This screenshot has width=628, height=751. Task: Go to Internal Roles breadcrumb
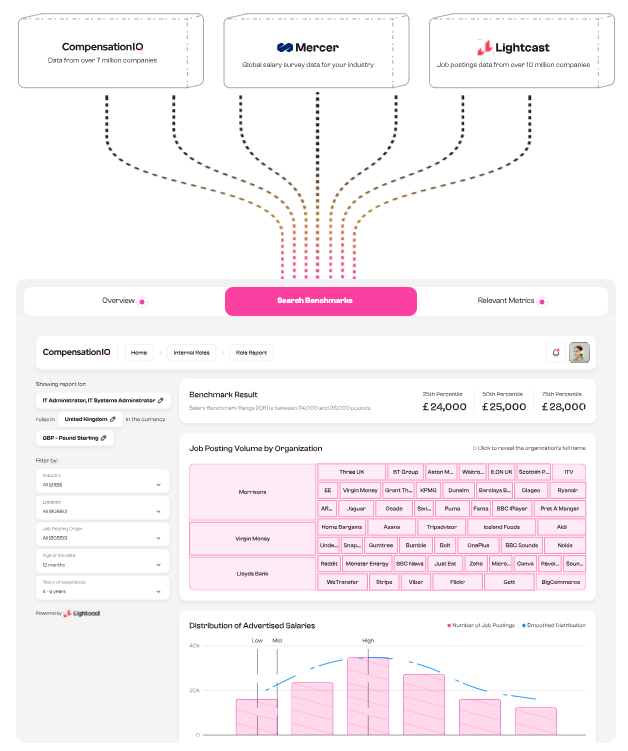(x=191, y=353)
